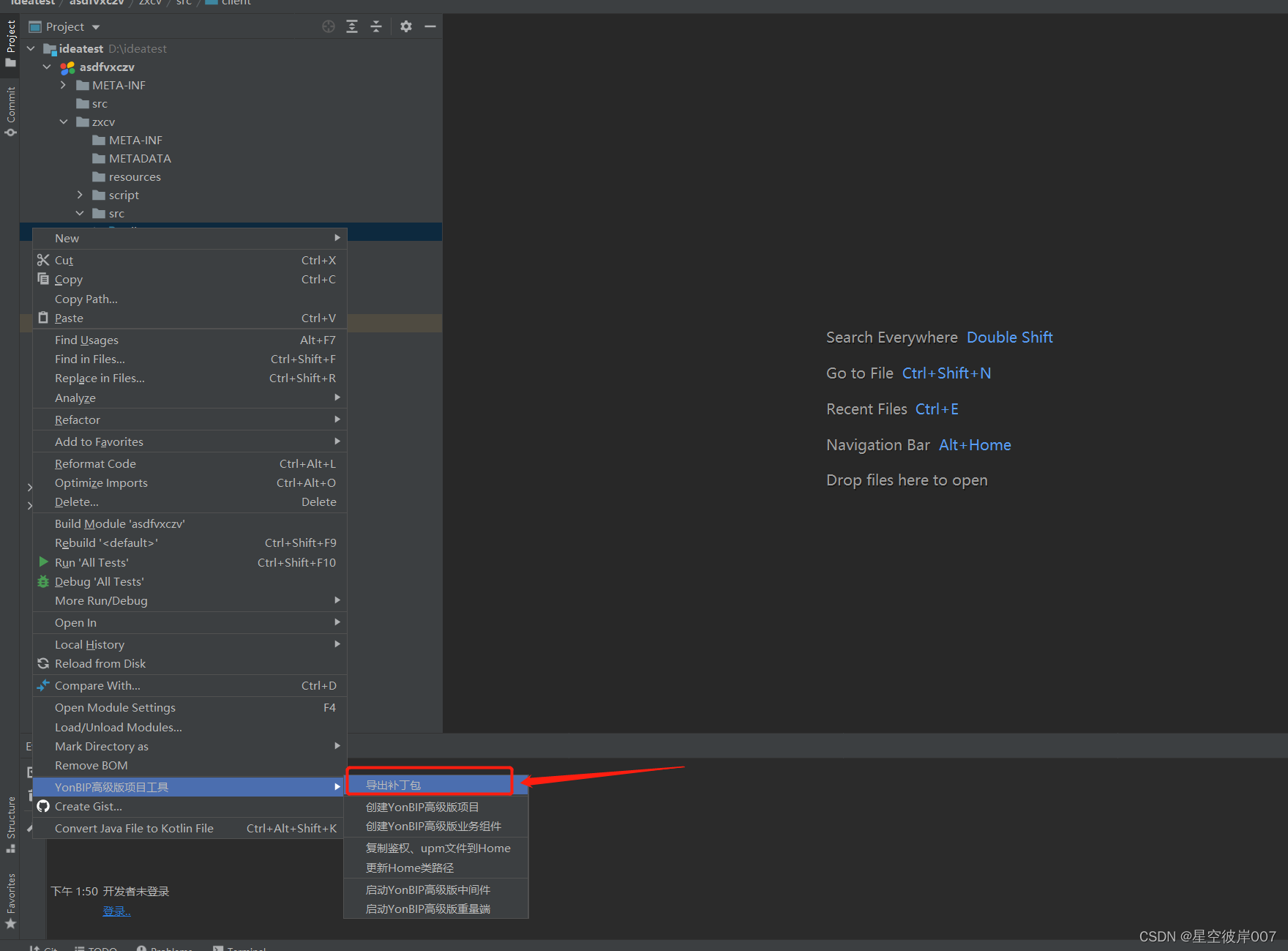Open the Project tool window sidebar tab
This screenshot has width=1288, height=951.
[x=10, y=43]
